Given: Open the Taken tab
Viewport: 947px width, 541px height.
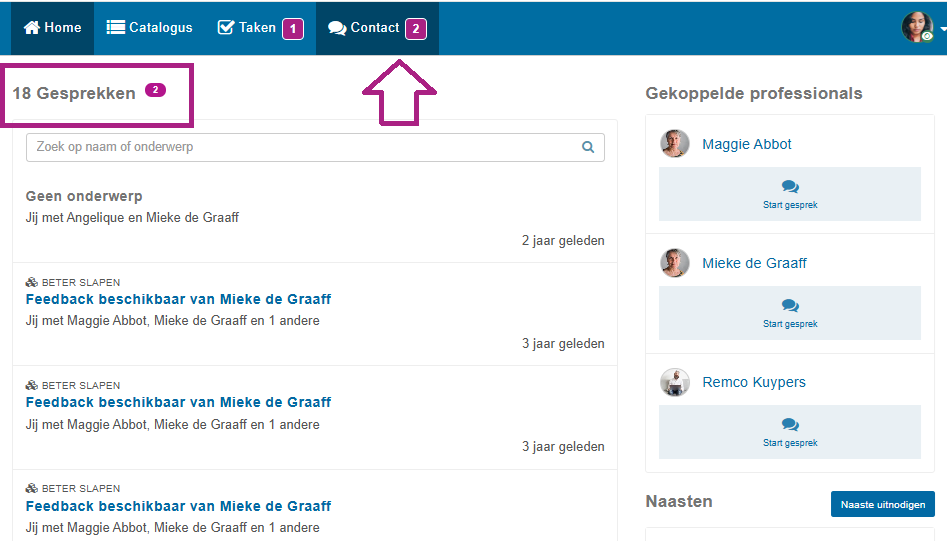Looking at the screenshot, I should [x=260, y=28].
